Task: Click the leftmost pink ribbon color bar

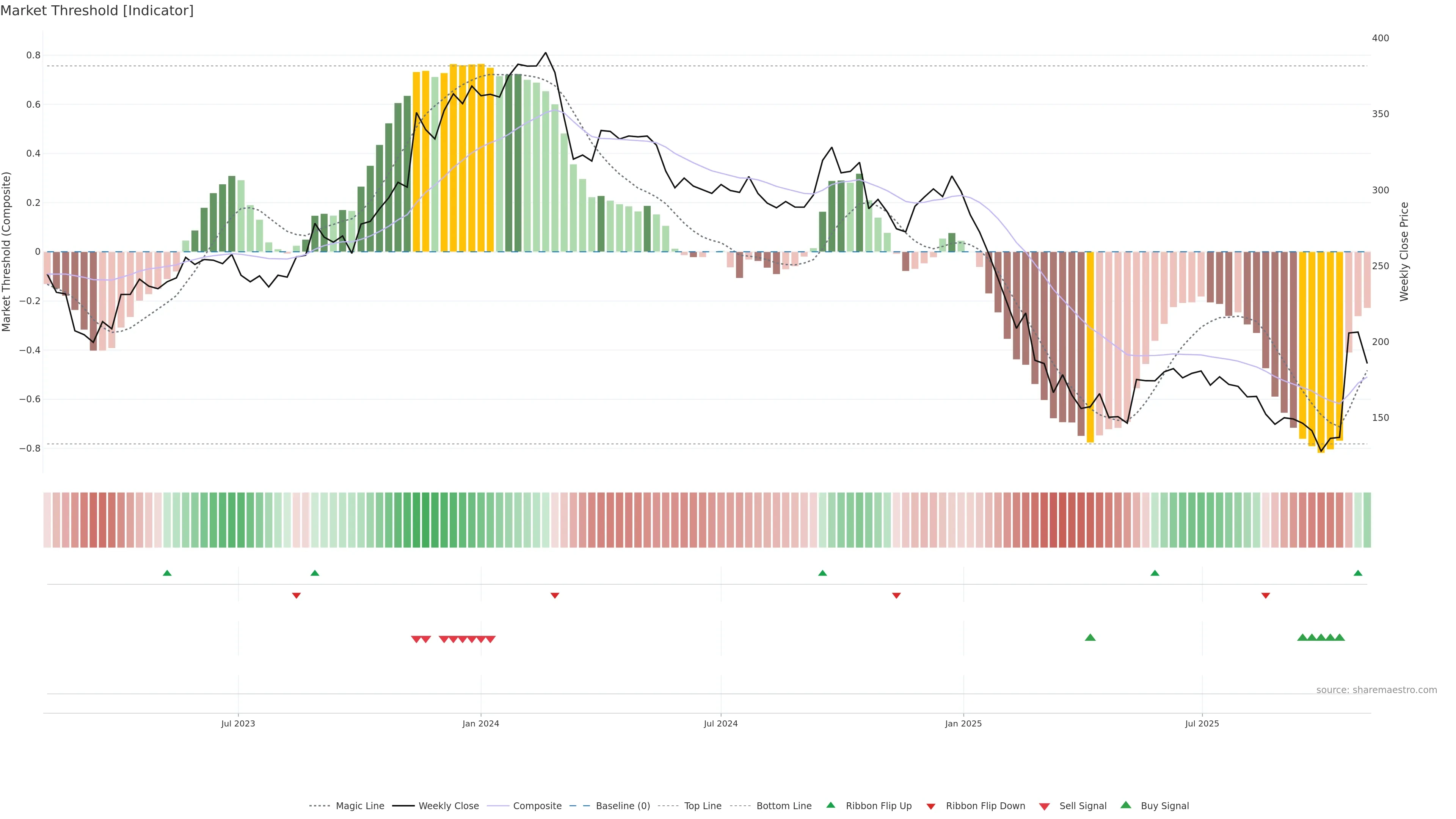Action: (x=47, y=520)
